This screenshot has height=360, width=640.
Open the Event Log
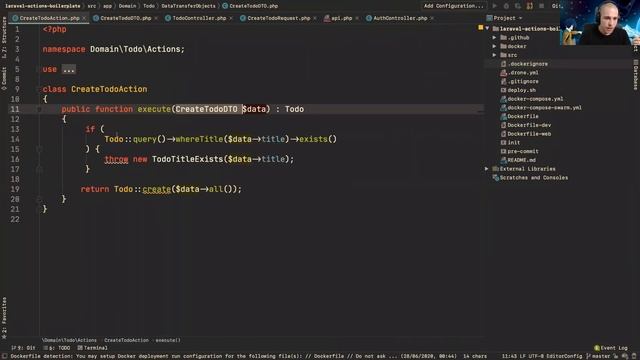point(611,348)
